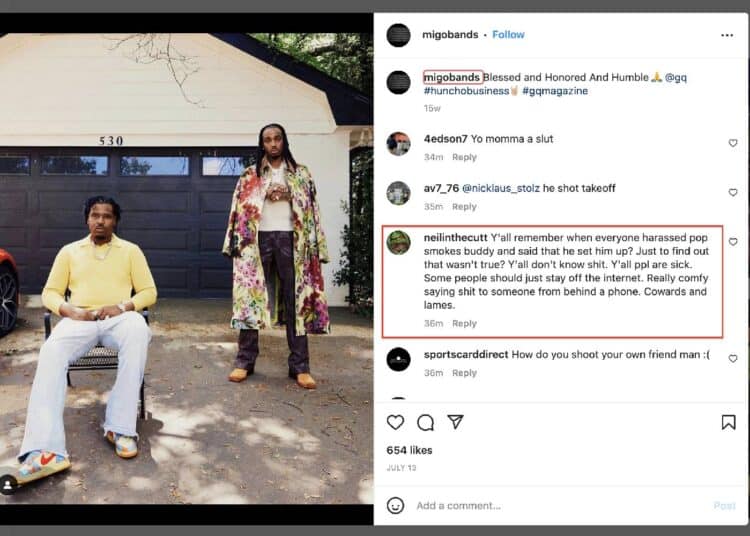
Task: Reply to 4edson7's comment
Action: [464, 158]
